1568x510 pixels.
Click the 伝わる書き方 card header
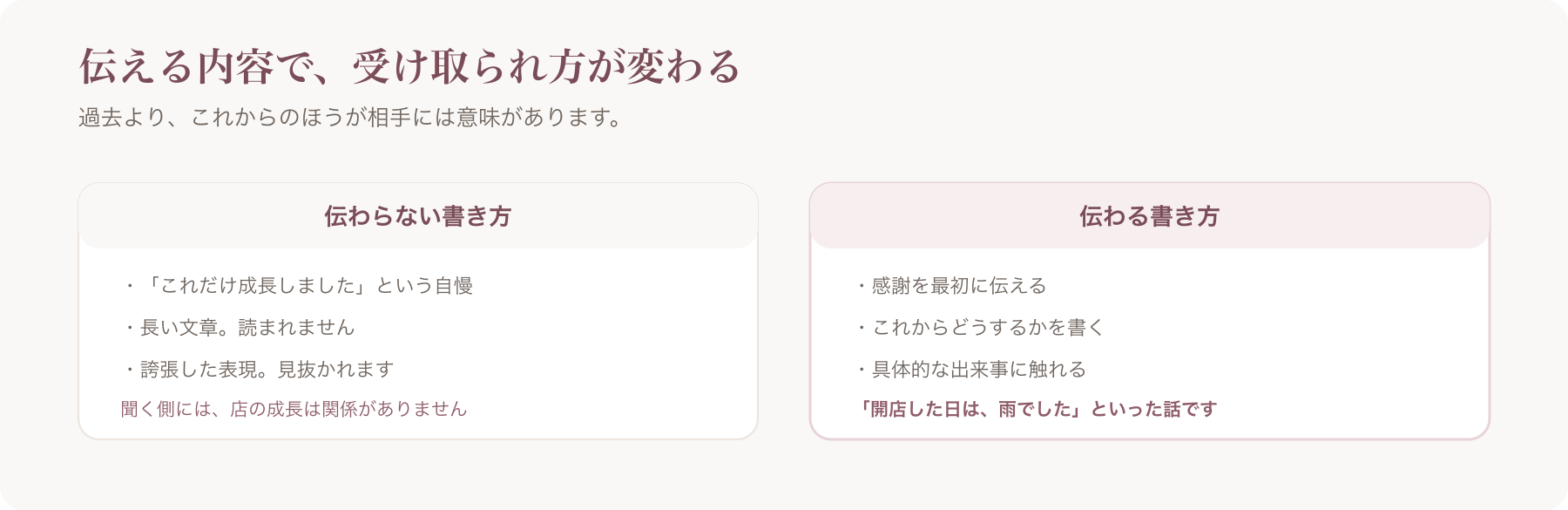[x=1150, y=216]
